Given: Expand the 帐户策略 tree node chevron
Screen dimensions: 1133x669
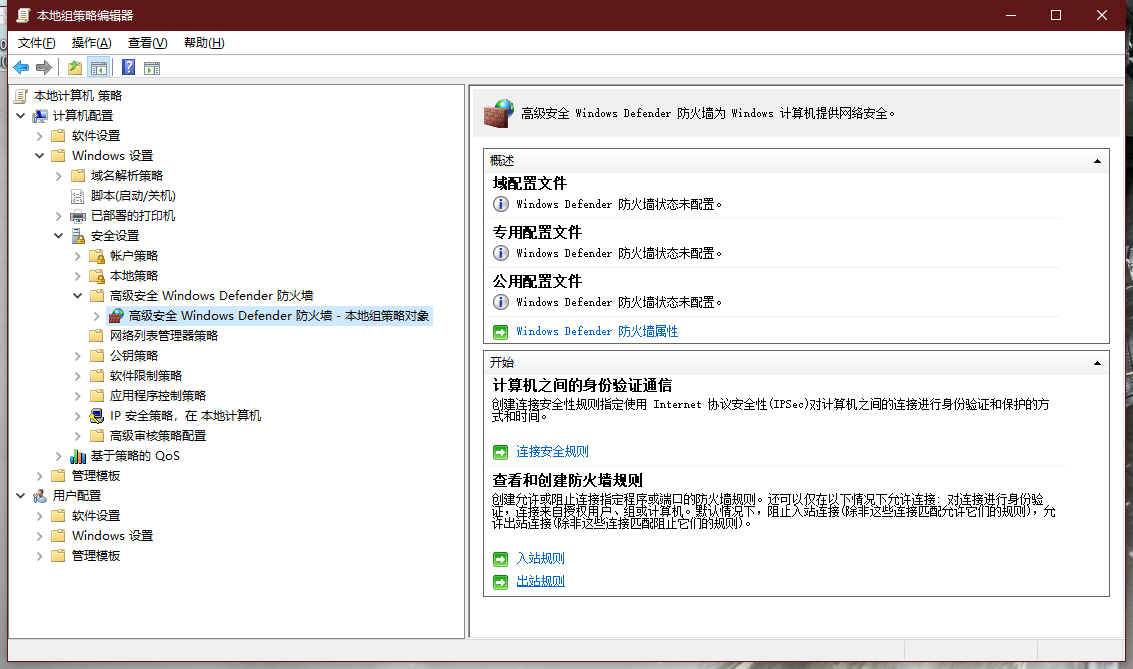Looking at the screenshot, I should pos(77,256).
